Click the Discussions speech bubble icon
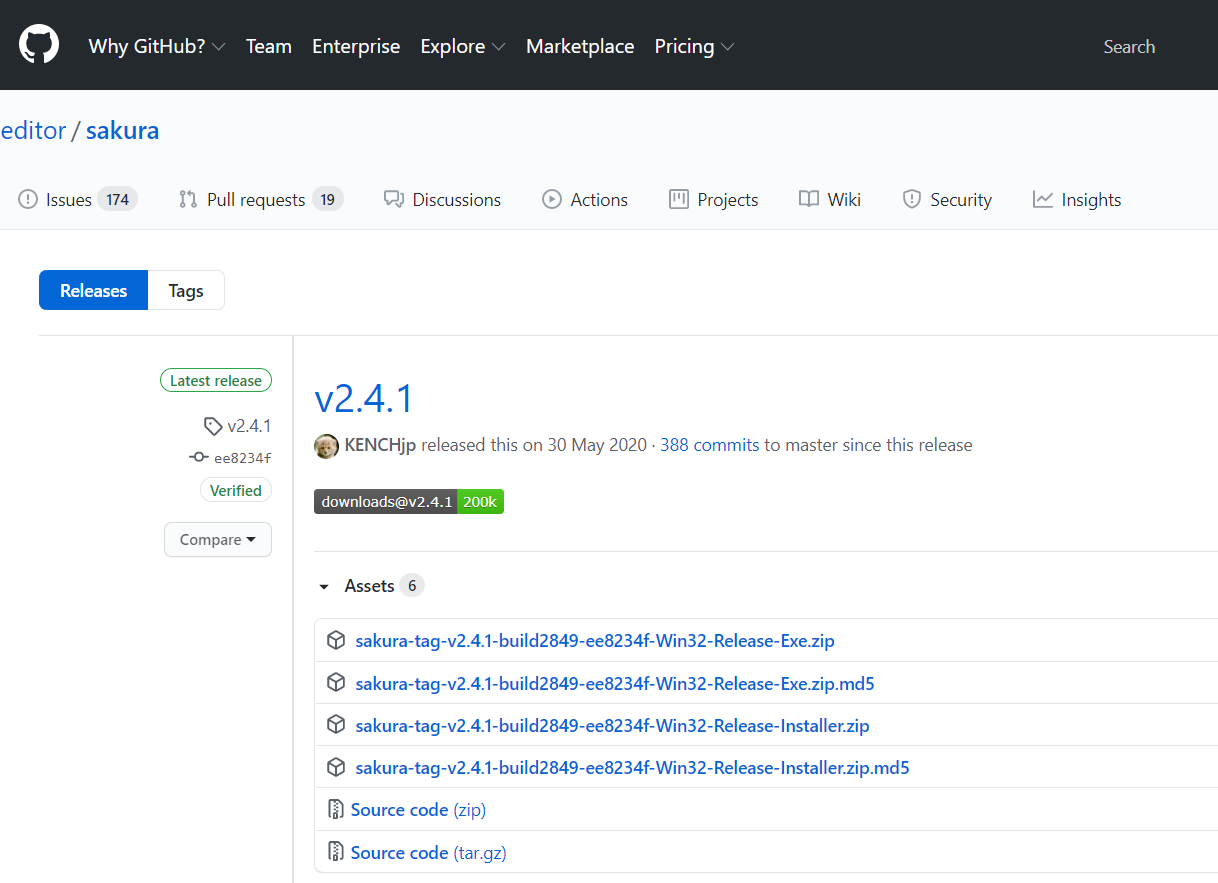This screenshot has width=1218, height=883. pyautogui.click(x=394, y=199)
